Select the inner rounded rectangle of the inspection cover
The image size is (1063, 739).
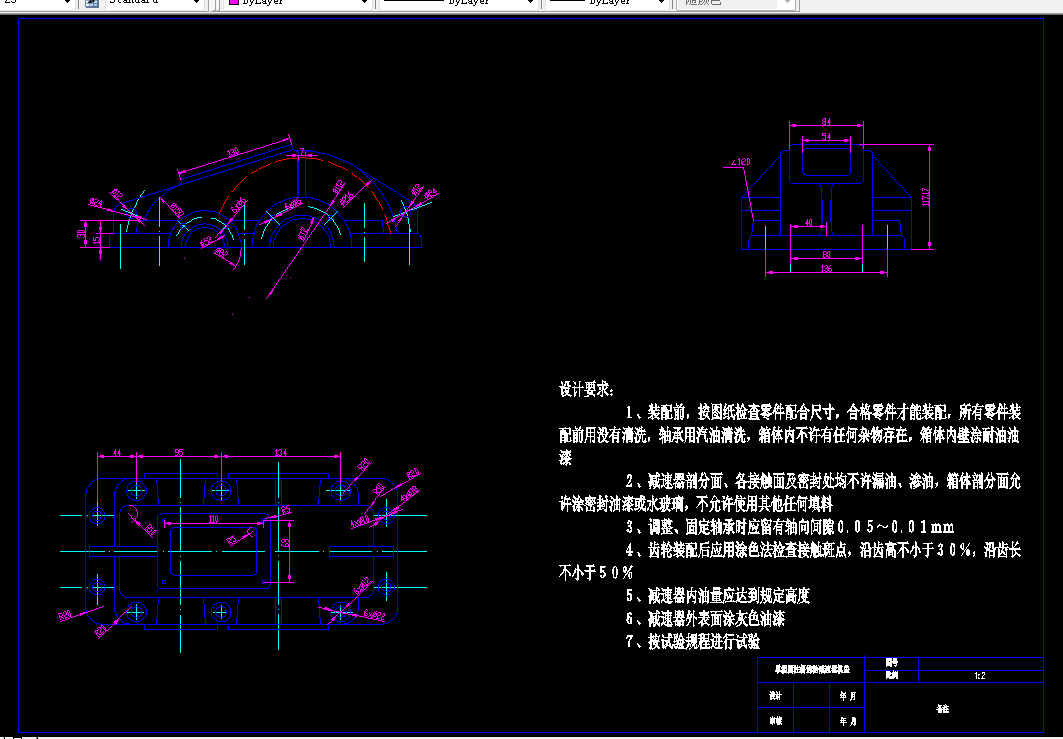(x=213, y=551)
